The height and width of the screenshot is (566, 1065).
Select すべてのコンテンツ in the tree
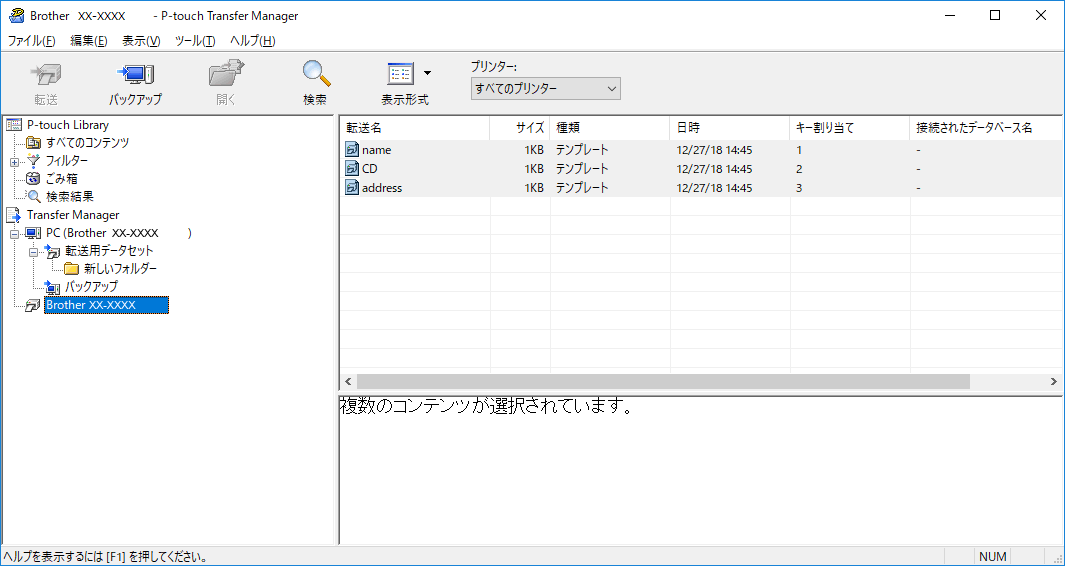(88, 143)
